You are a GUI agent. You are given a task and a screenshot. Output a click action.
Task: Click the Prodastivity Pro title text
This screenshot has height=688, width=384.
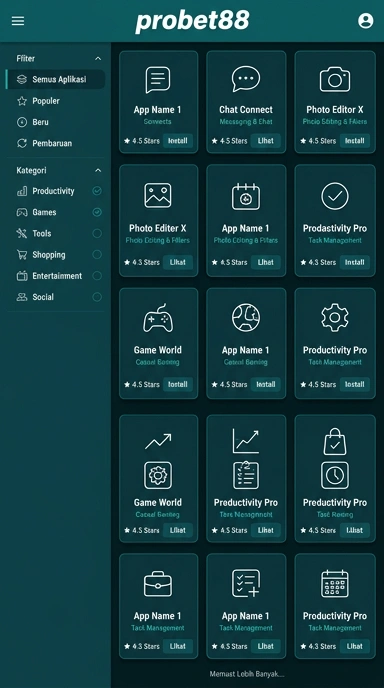[335, 228]
